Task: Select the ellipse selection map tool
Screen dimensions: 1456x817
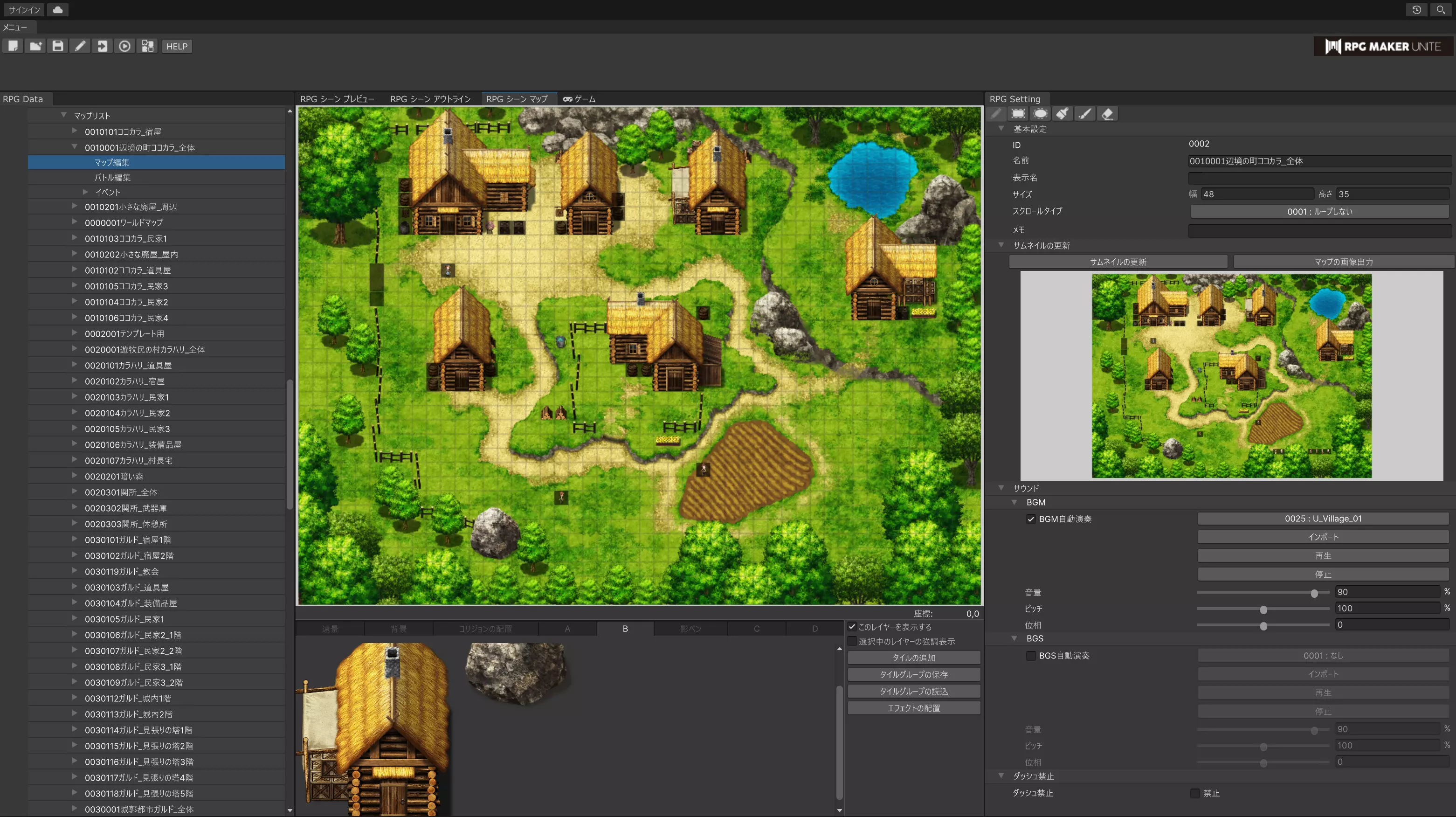Action: pos(1040,114)
